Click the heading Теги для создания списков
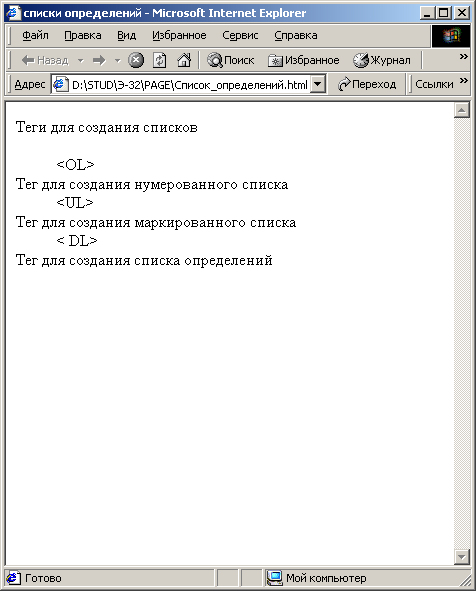Image resolution: width=476 pixels, height=591 pixels. coord(107,128)
